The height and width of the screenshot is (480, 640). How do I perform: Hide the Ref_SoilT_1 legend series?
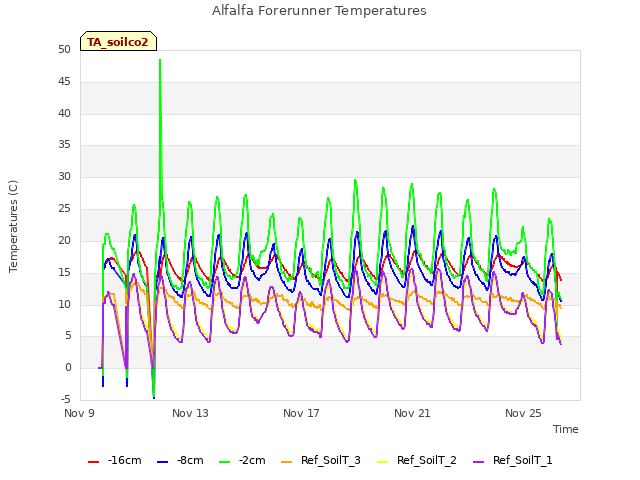[513, 460]
